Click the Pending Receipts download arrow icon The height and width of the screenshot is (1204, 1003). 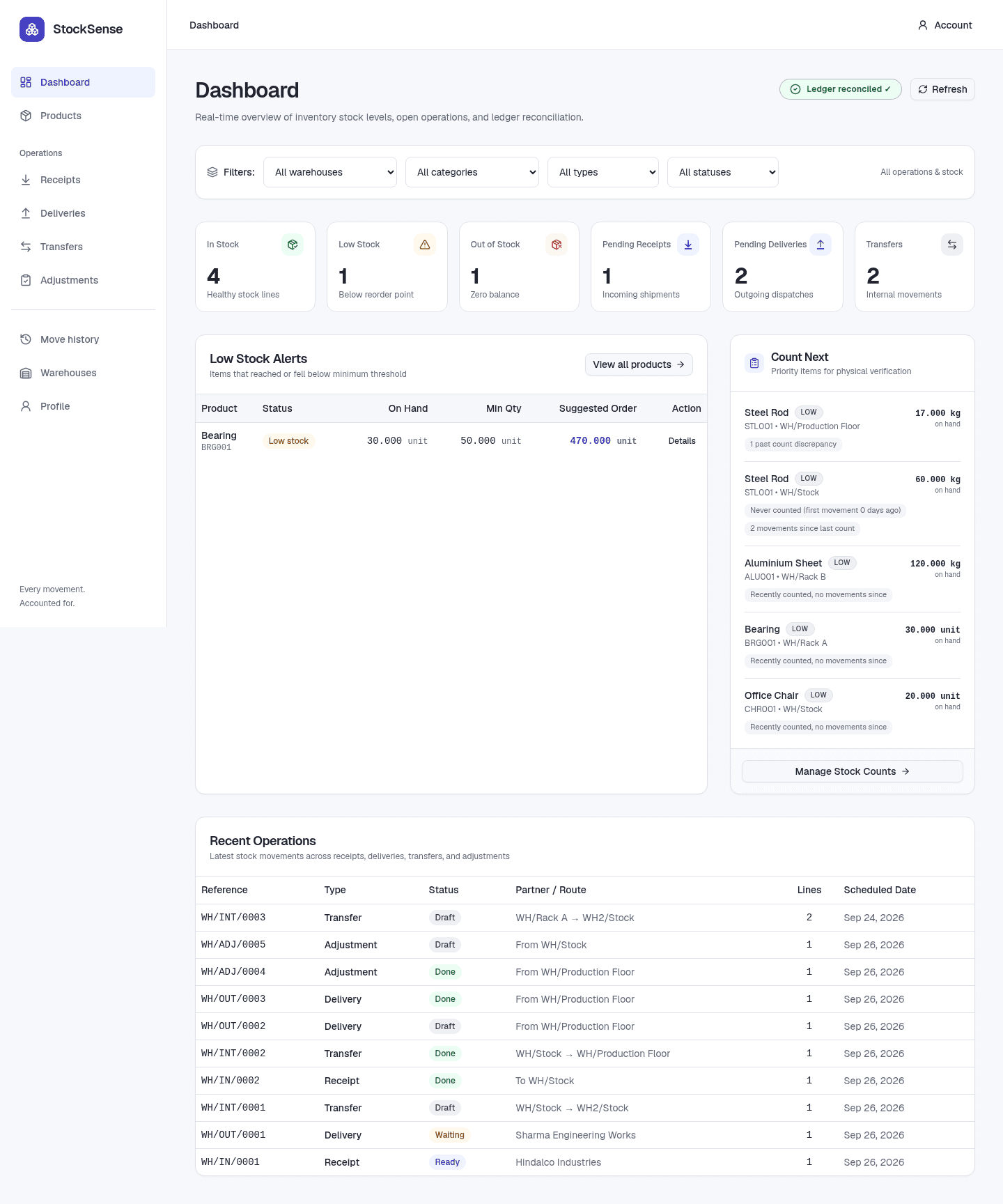coord(688,245)
